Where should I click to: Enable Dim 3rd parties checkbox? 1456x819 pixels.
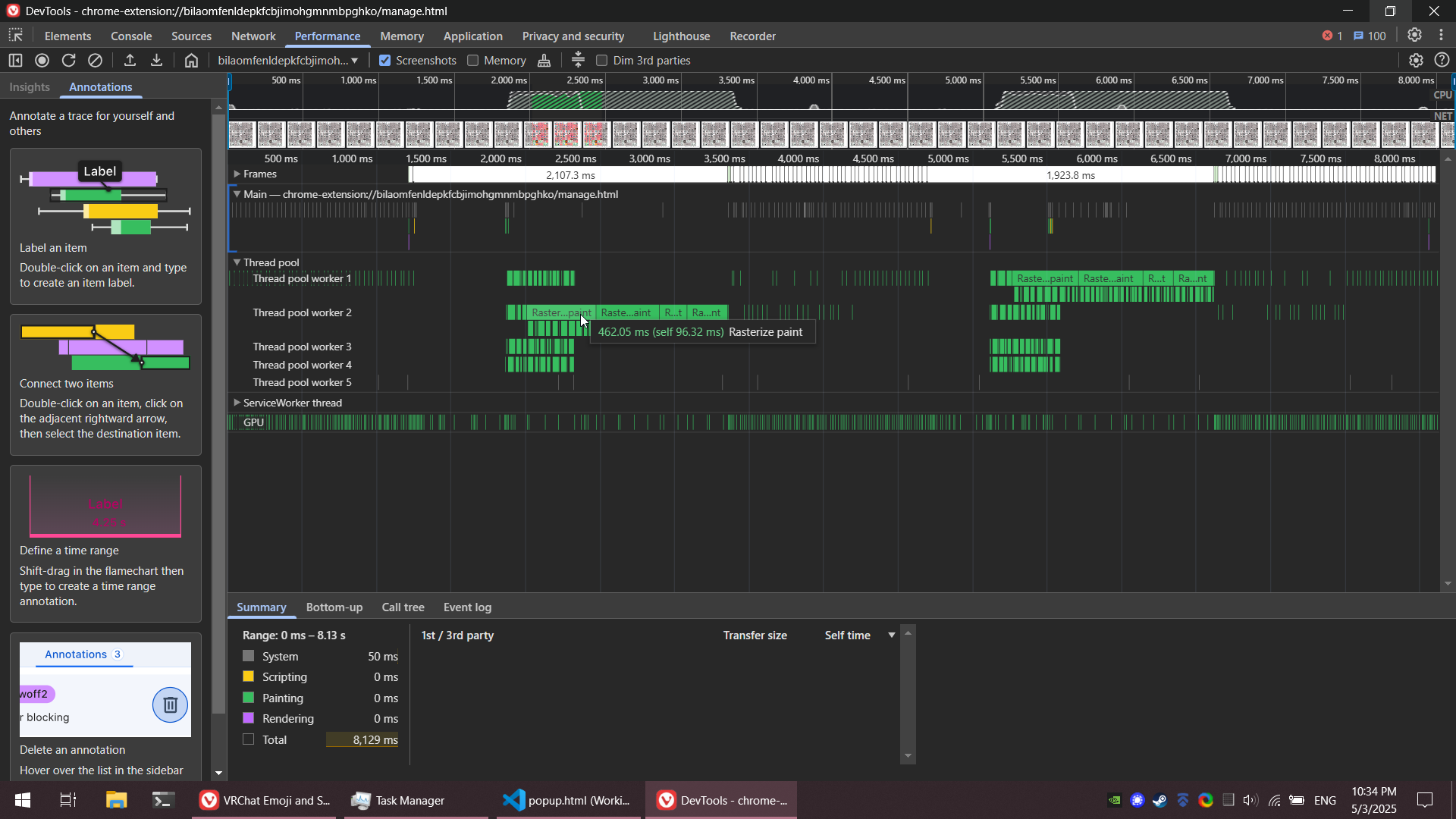point(602,61)
